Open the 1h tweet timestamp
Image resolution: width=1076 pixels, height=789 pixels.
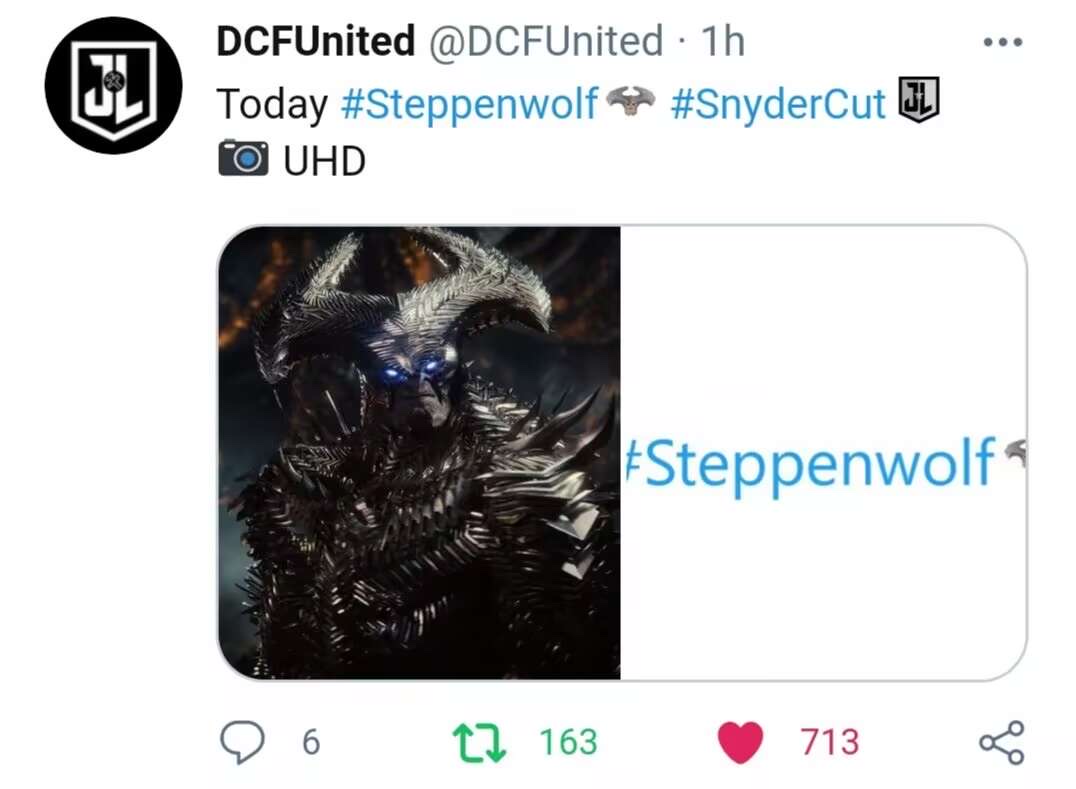pos(723,41)
